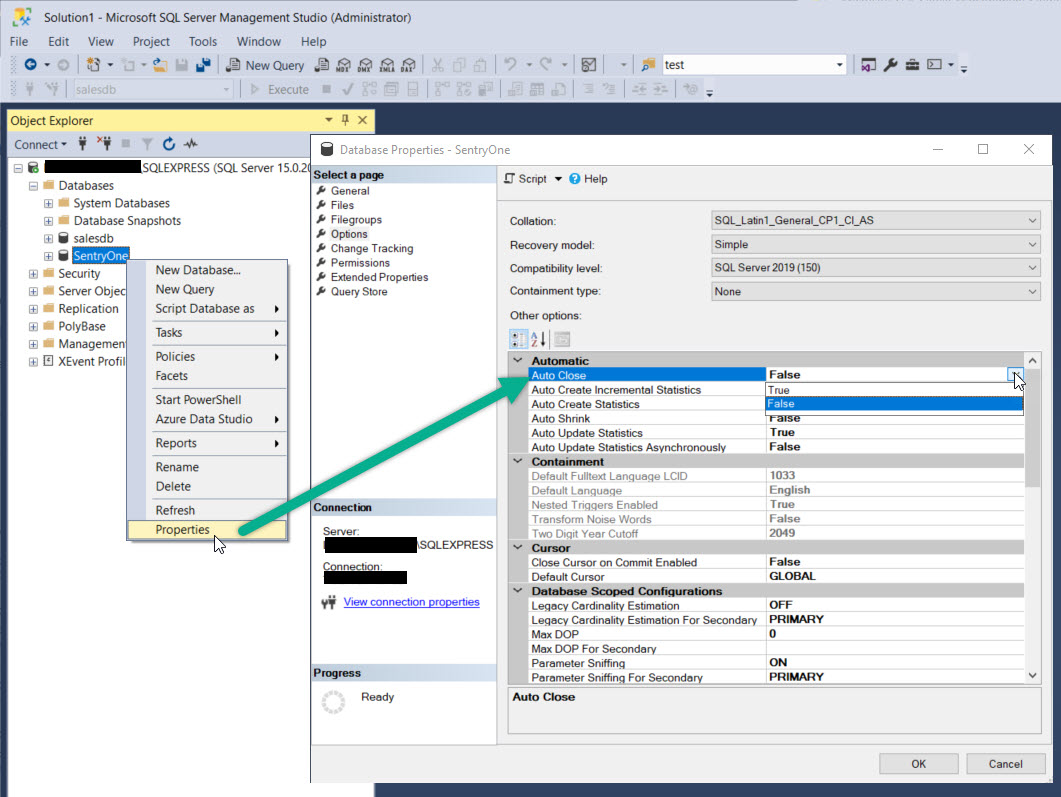Open a New Query from the toolbar

coord(265,65)
